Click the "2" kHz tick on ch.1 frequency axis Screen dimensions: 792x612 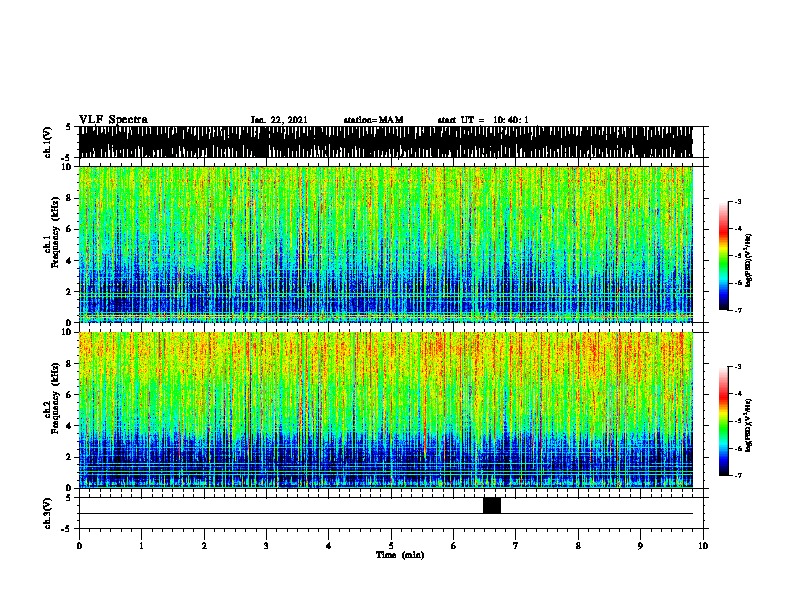pos(69,292)
